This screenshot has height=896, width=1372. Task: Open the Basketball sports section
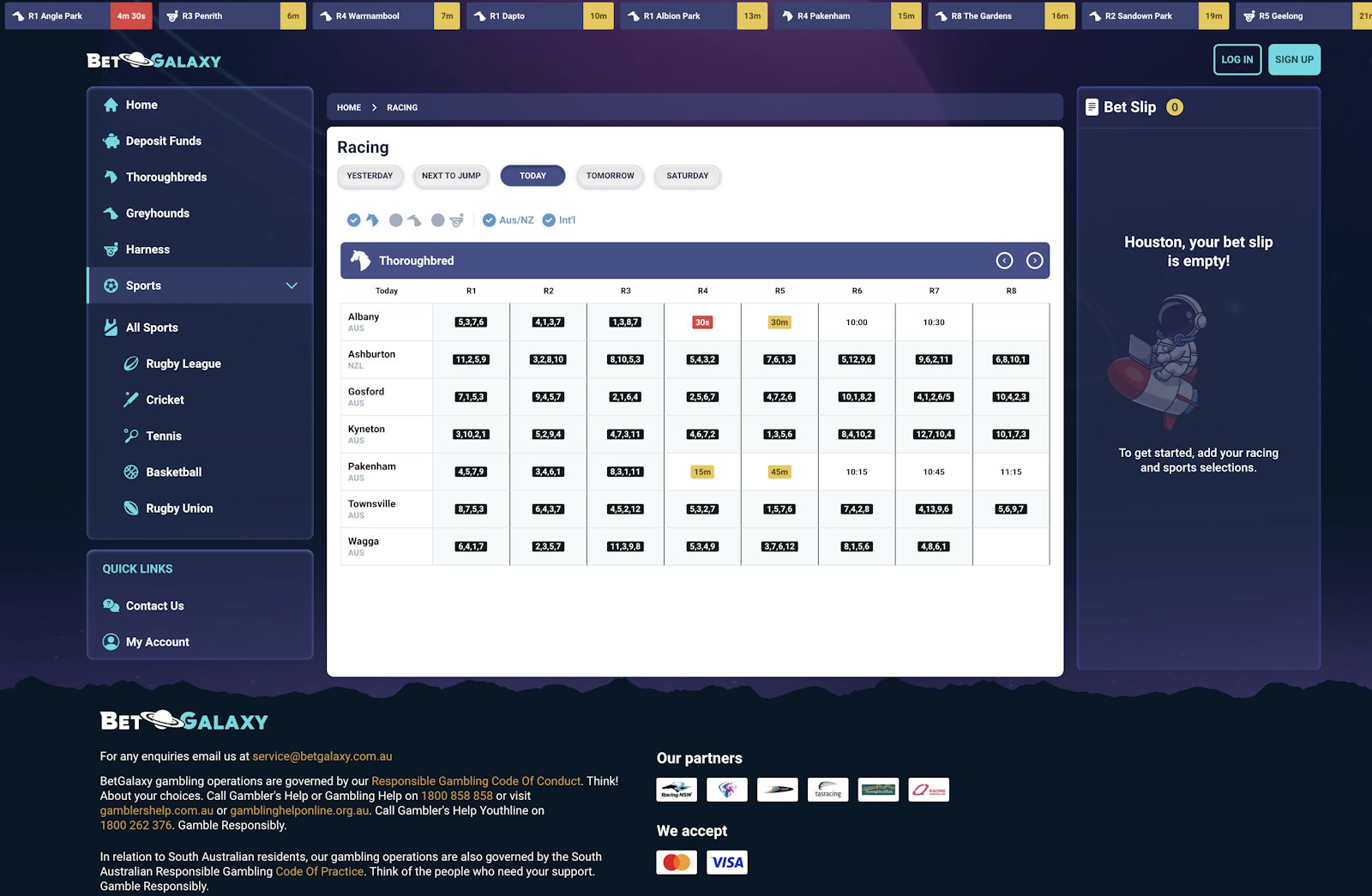click(172, 472)
